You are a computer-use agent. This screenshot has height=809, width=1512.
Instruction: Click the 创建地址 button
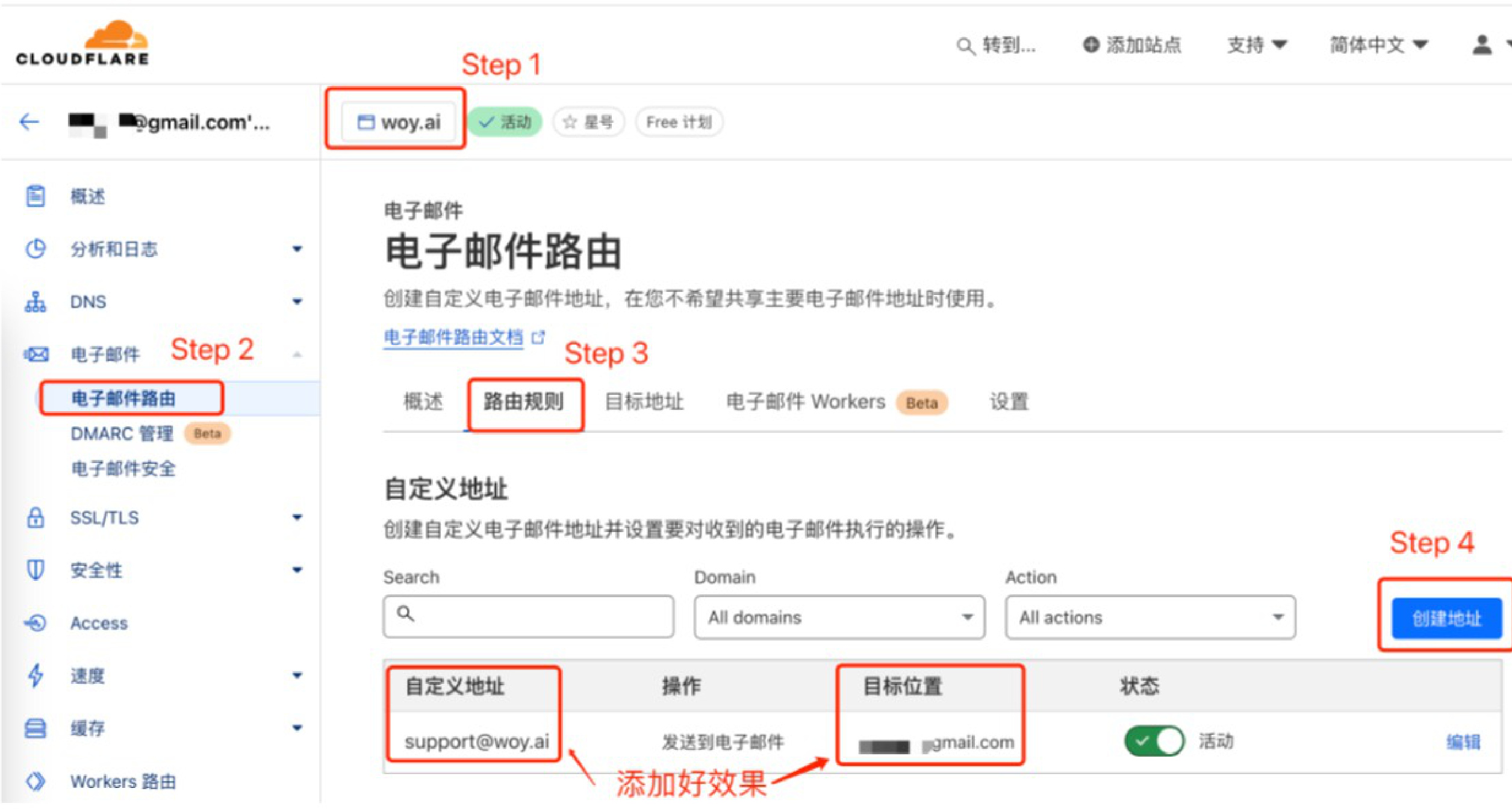point(1446,618)
